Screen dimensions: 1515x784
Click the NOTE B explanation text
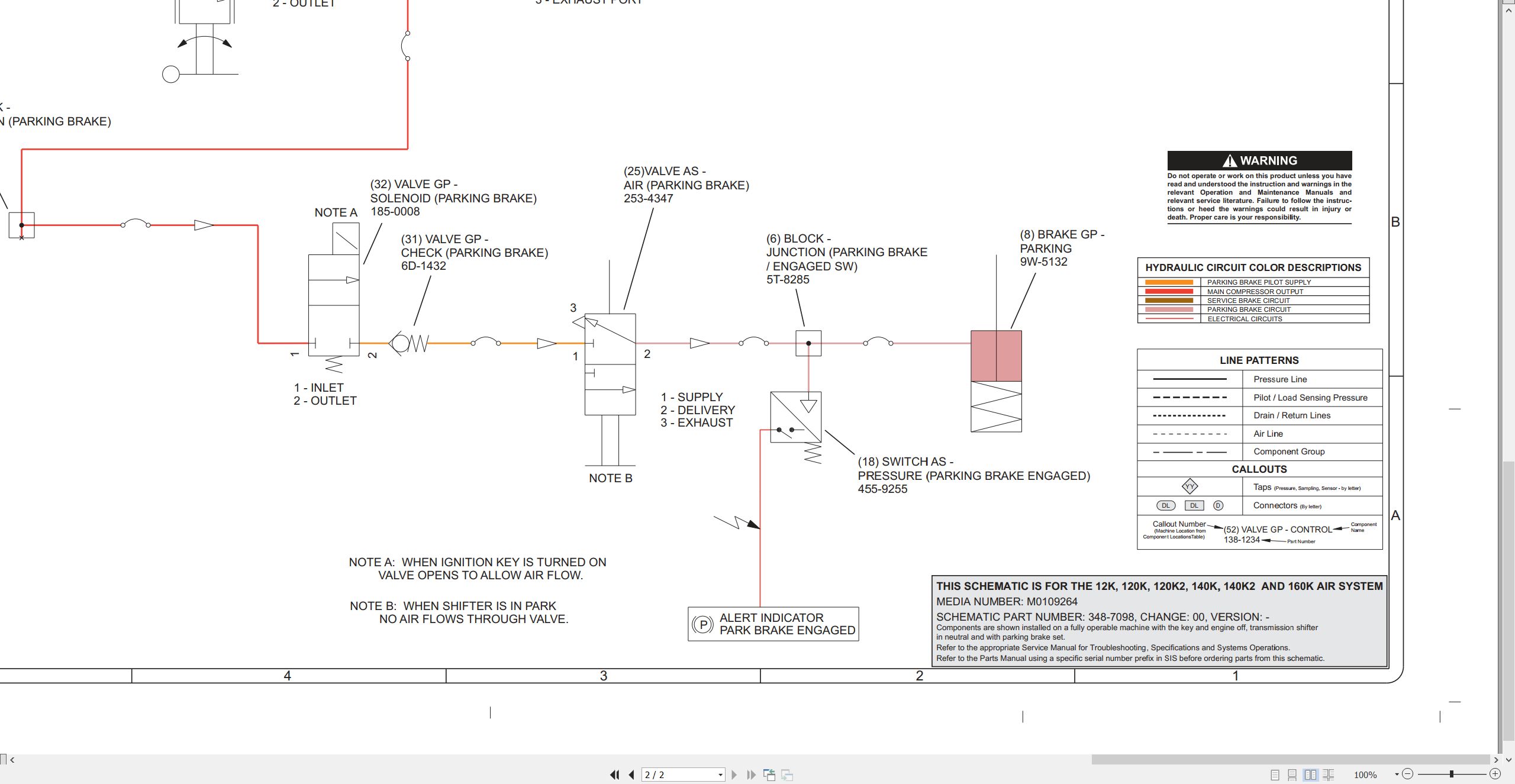click(x=459, y=612)
